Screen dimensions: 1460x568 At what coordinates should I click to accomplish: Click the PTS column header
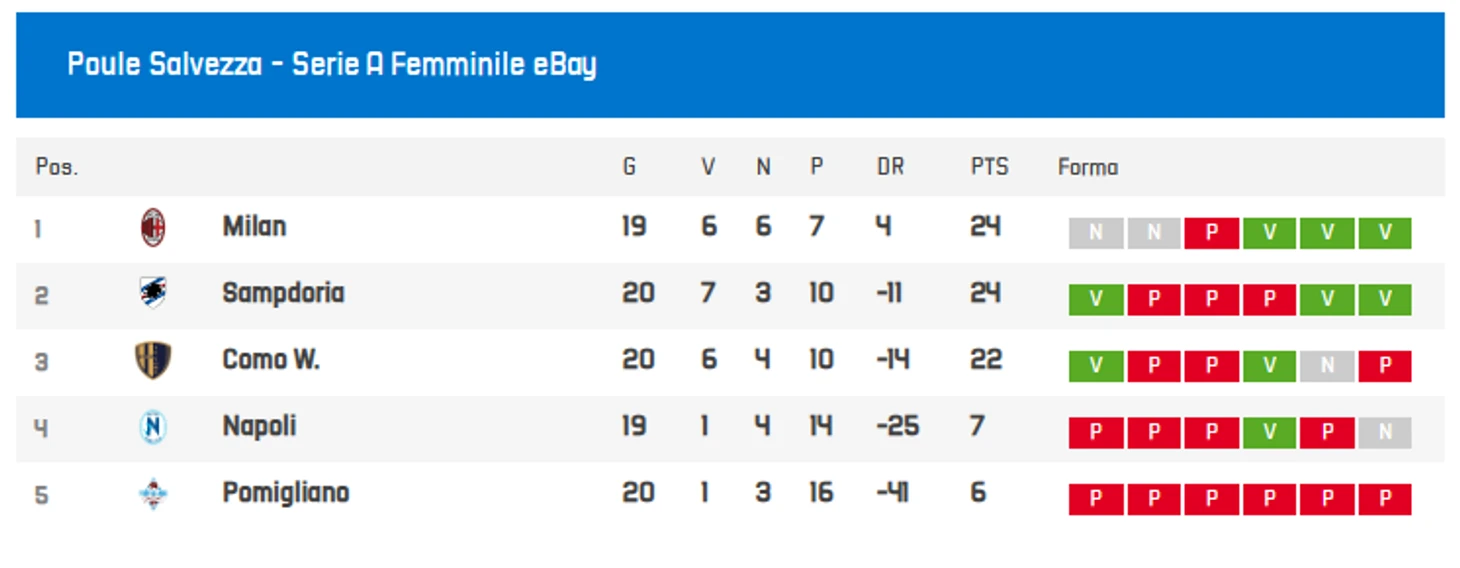point(990,167)
